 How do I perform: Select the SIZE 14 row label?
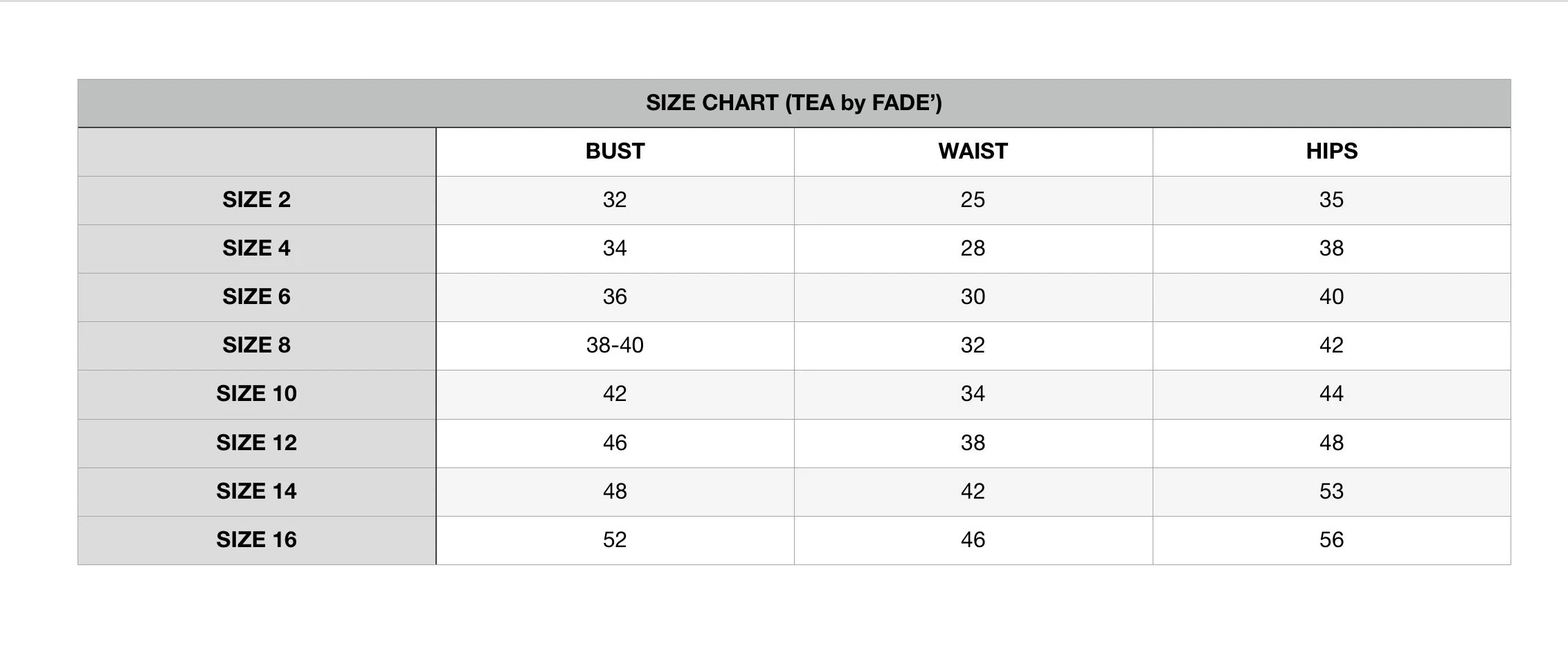click(257, 492)
